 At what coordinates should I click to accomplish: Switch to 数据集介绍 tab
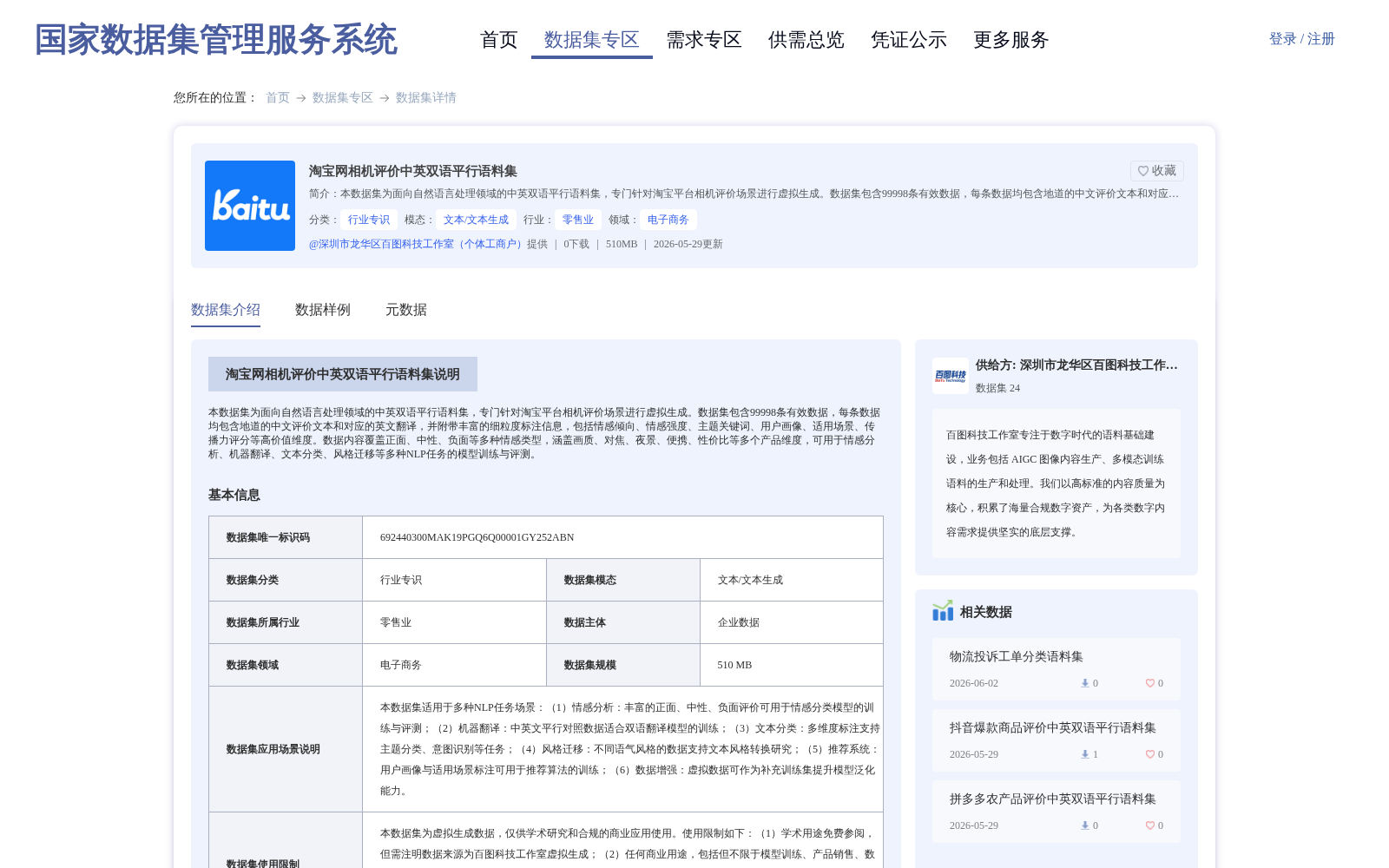click(x=226, y=310)
